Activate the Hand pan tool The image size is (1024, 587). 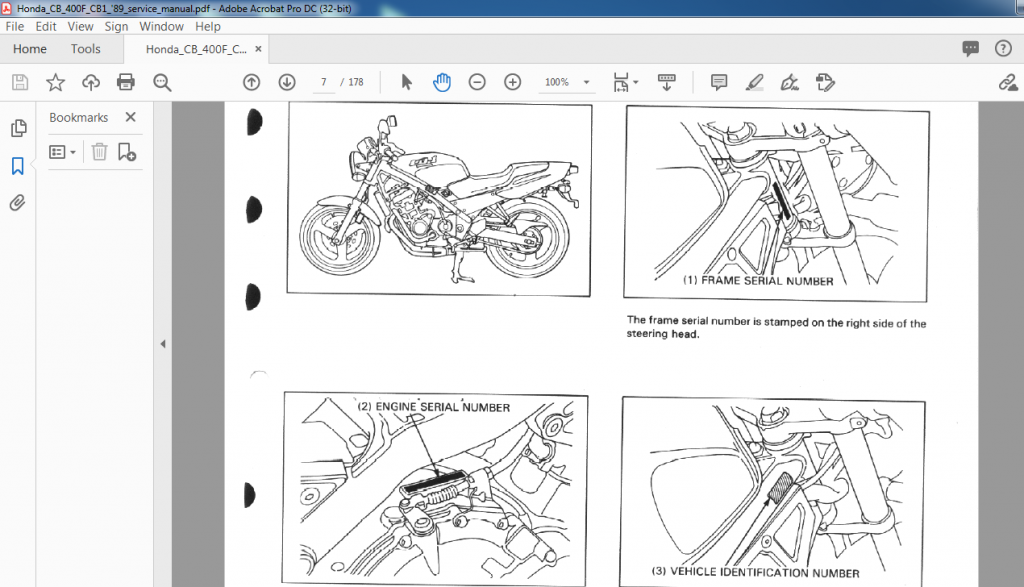[x=442, y=82]
